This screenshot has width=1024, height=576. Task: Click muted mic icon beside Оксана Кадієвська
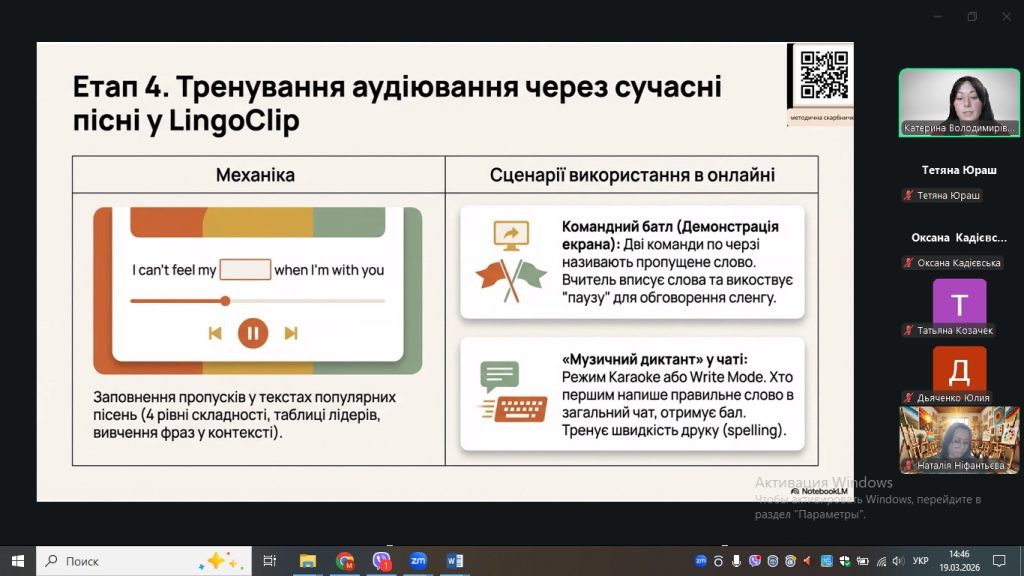pyautogui.click(x=908, y=263)
